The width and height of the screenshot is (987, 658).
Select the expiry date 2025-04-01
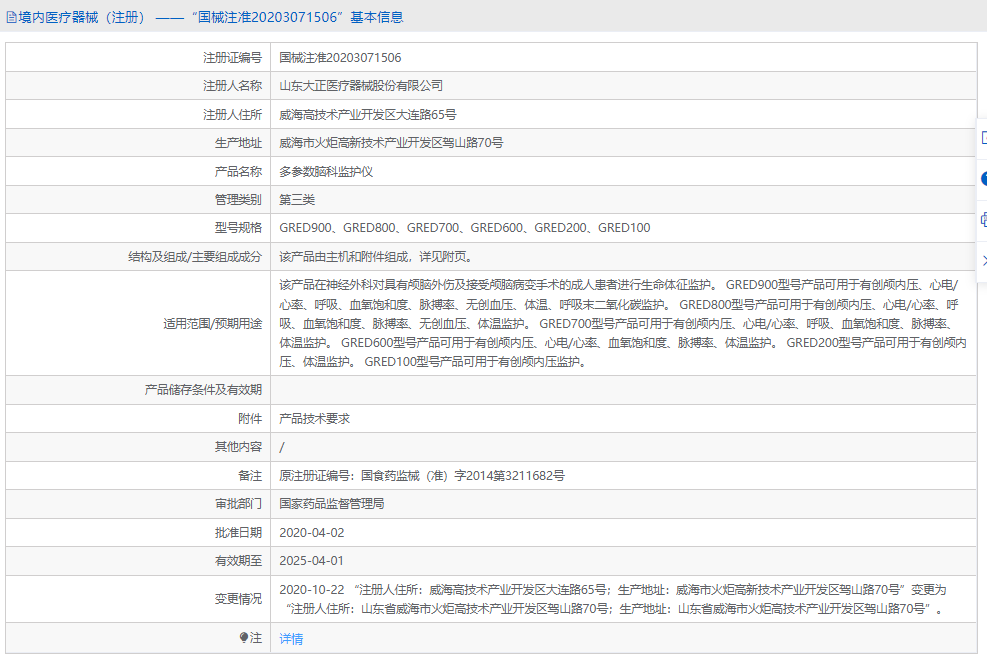coord(312,561)
